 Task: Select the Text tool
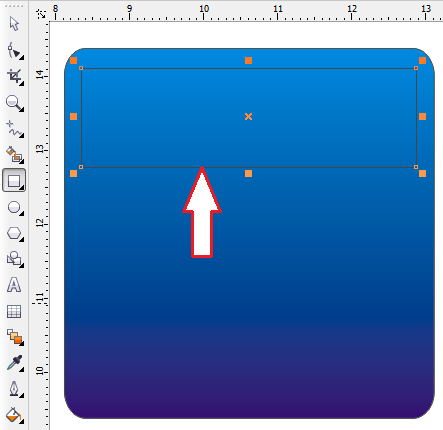point(14,285)
